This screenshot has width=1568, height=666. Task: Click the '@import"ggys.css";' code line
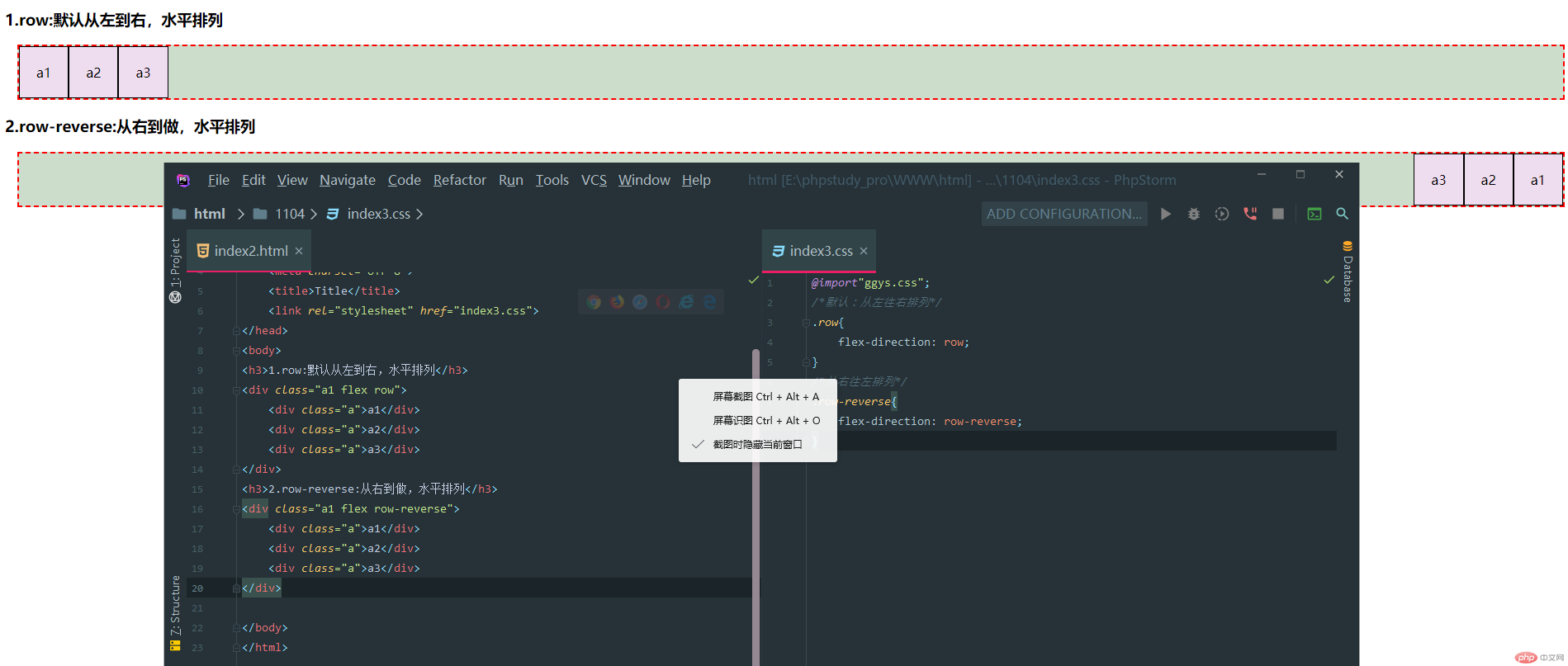(870, 283)
